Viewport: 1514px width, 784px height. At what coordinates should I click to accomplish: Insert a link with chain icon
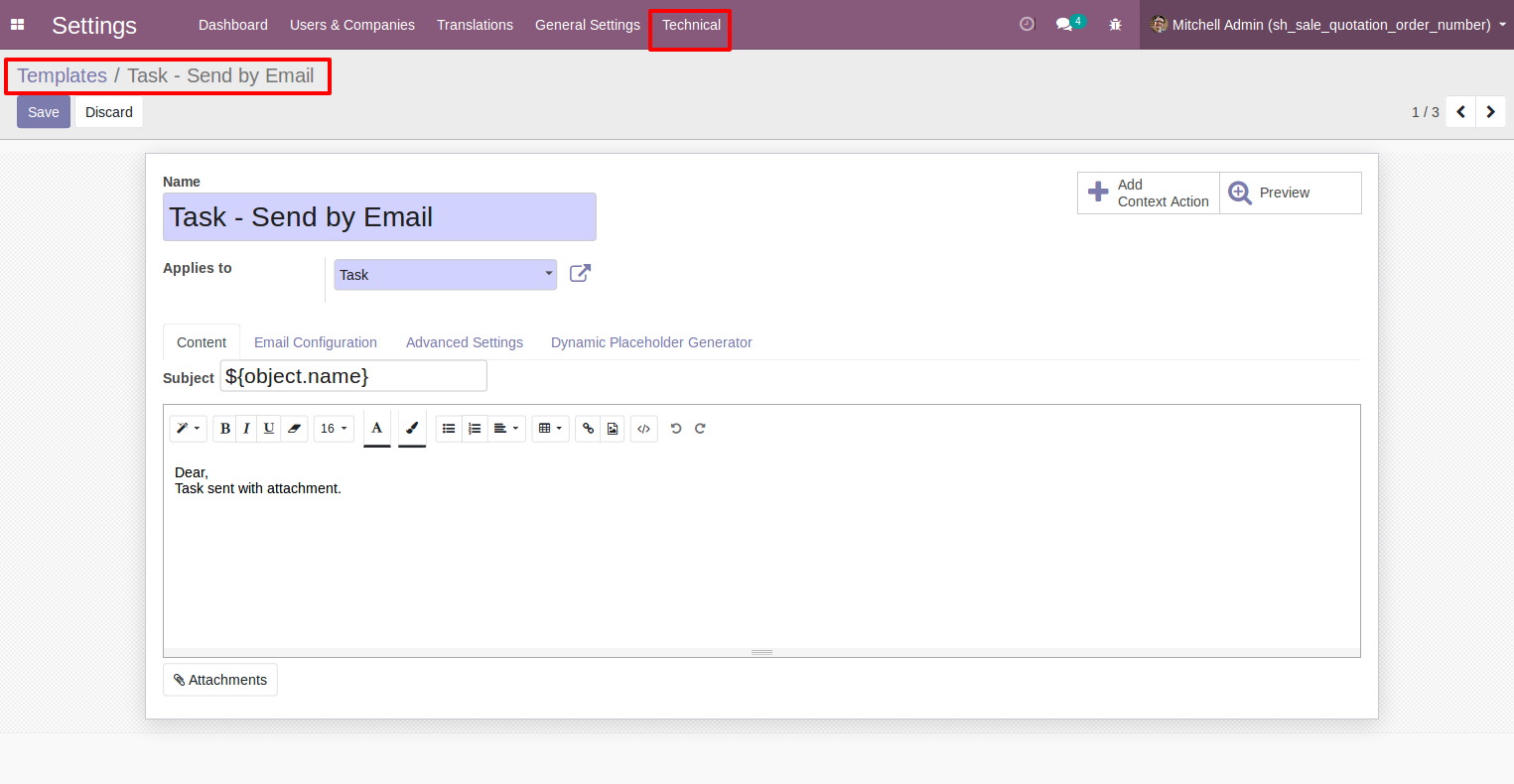pos(588,429)
